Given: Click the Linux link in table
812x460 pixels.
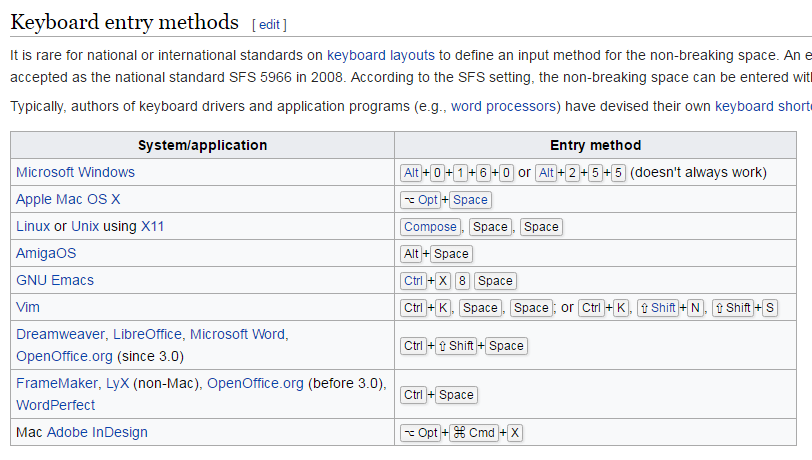Looking at the screenshot, I should click(x=33, y=226).
